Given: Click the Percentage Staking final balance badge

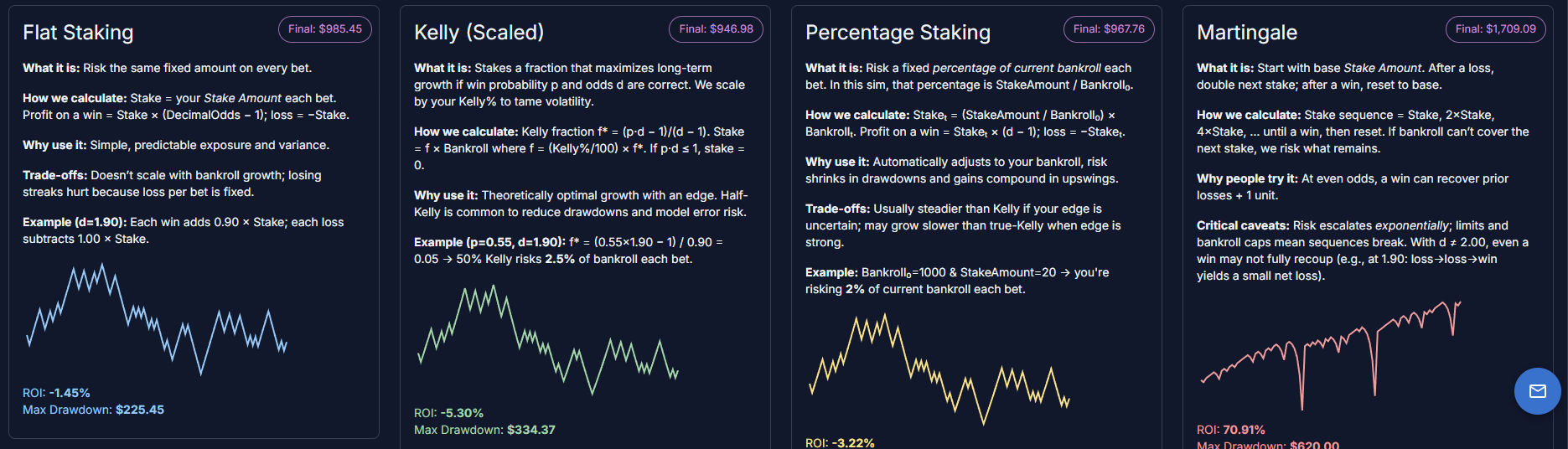Looking at the screenshot, I should (x=1108, y=29).
